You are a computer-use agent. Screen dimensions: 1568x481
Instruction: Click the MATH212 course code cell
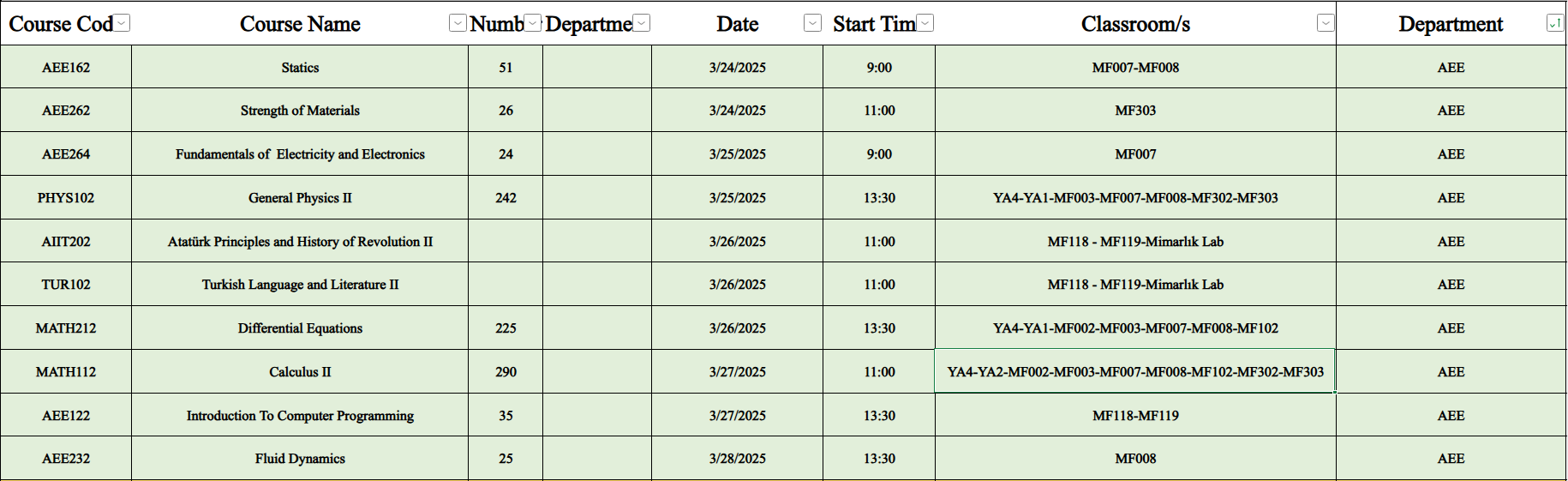[66, 328]
